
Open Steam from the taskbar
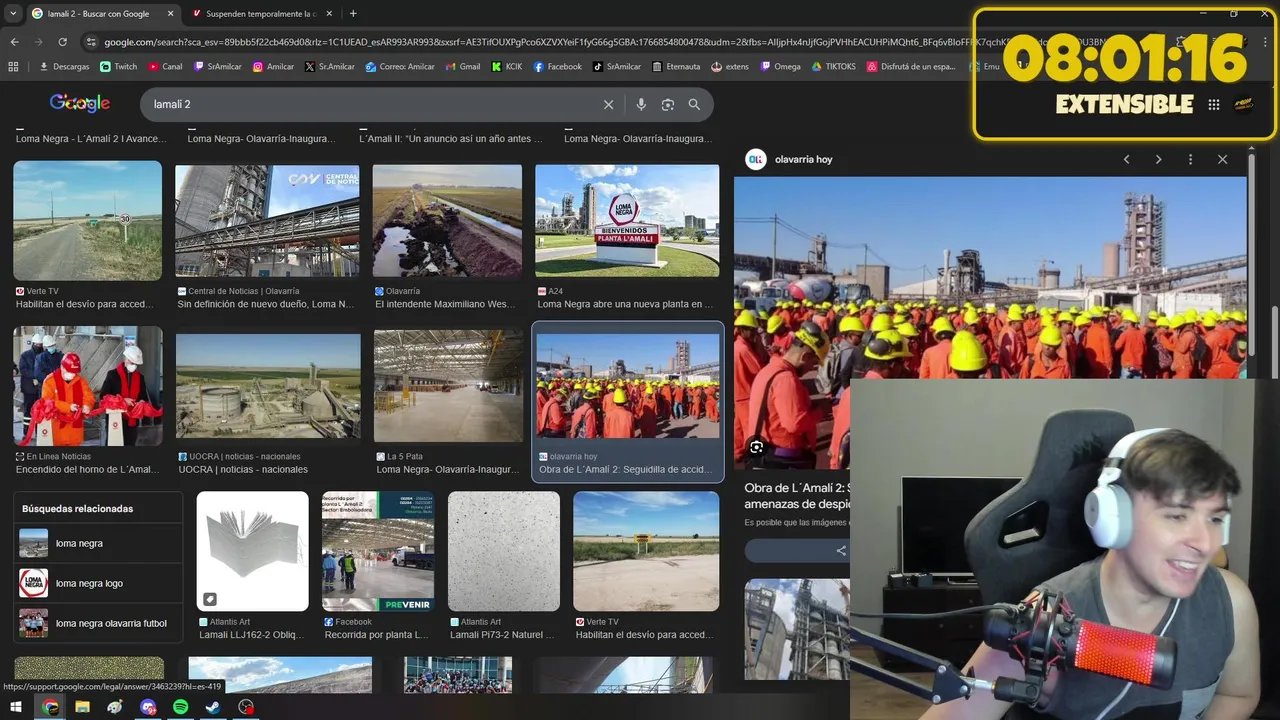[x=213, y=707]
